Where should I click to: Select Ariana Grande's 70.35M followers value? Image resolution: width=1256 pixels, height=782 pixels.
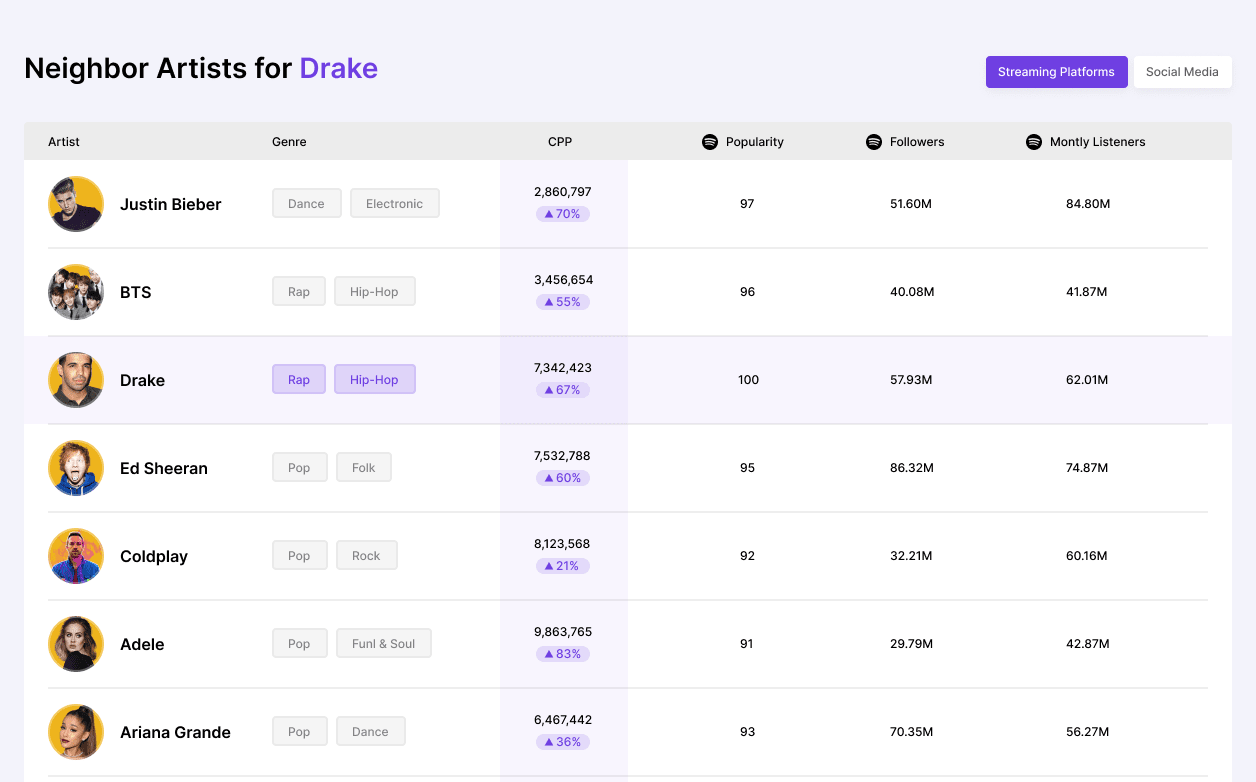[911, 732]
